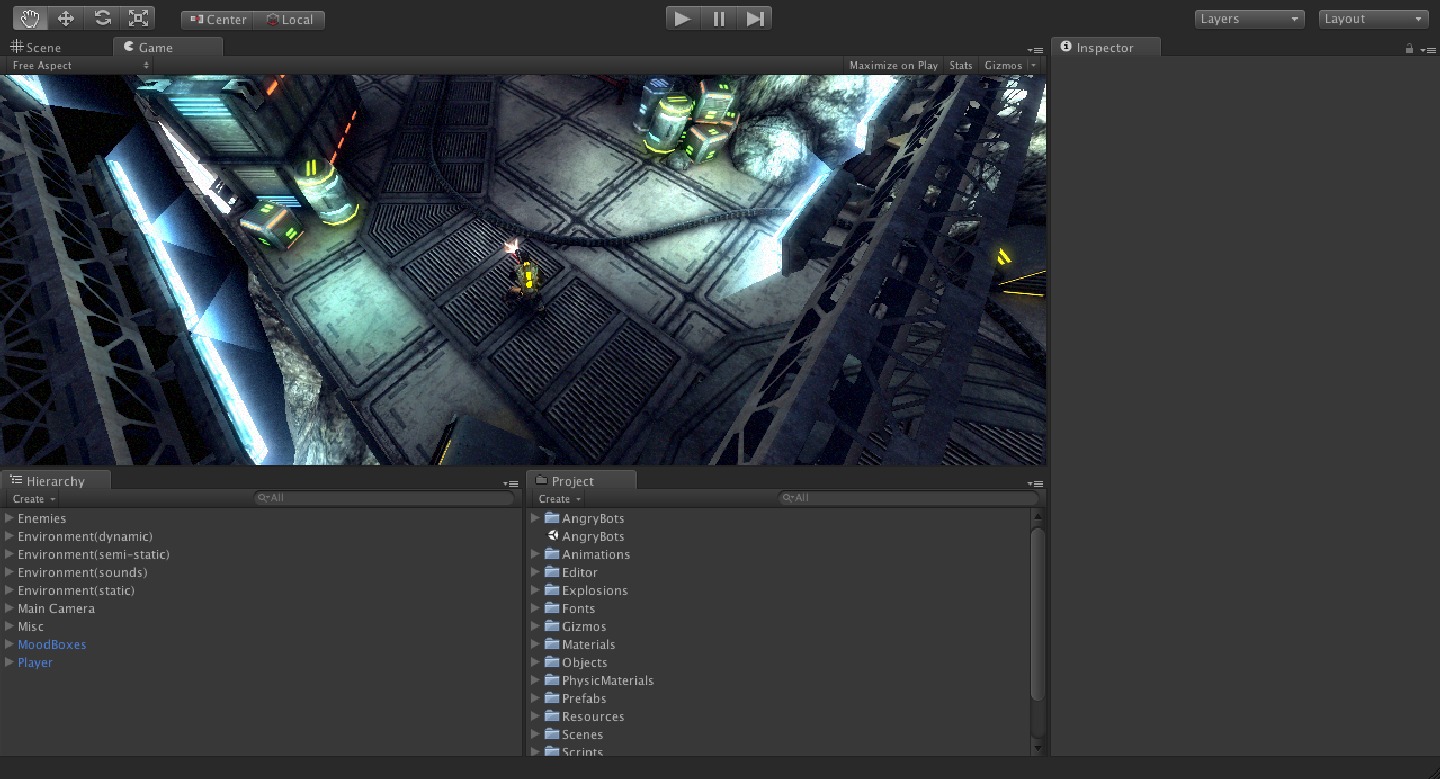Viewport: 1440px width, 779px height.
Task: Click the Hierarchy search field
Action: coord(385,498)
